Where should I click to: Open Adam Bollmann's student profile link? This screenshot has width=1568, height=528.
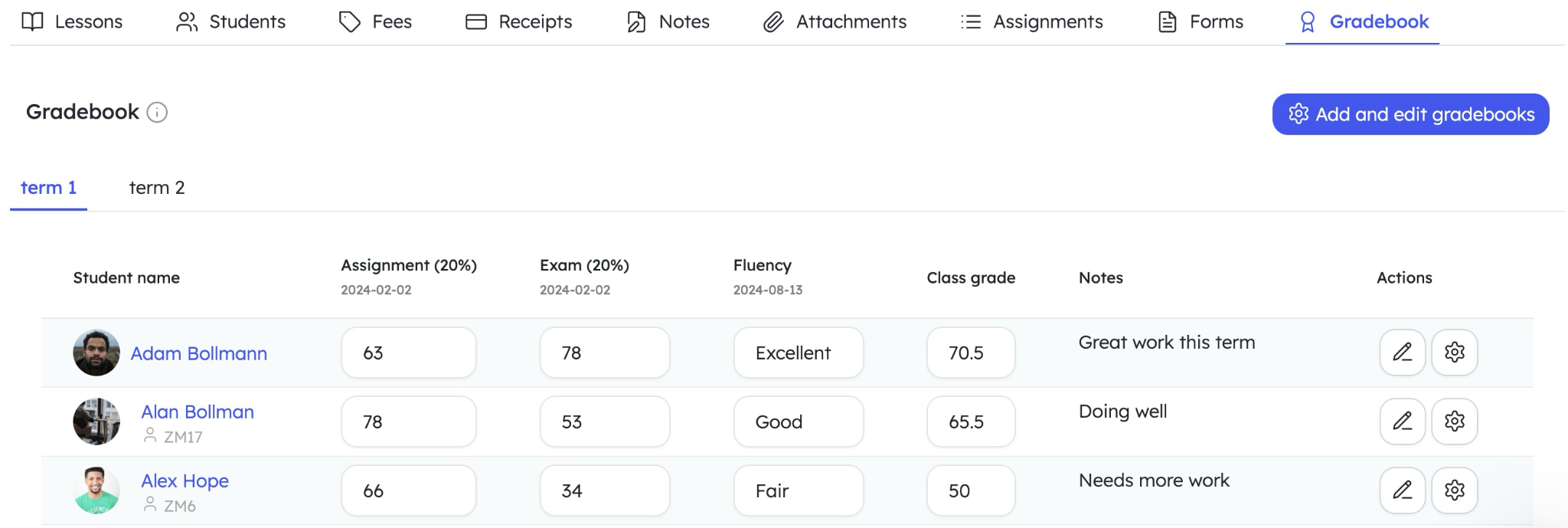199,353
